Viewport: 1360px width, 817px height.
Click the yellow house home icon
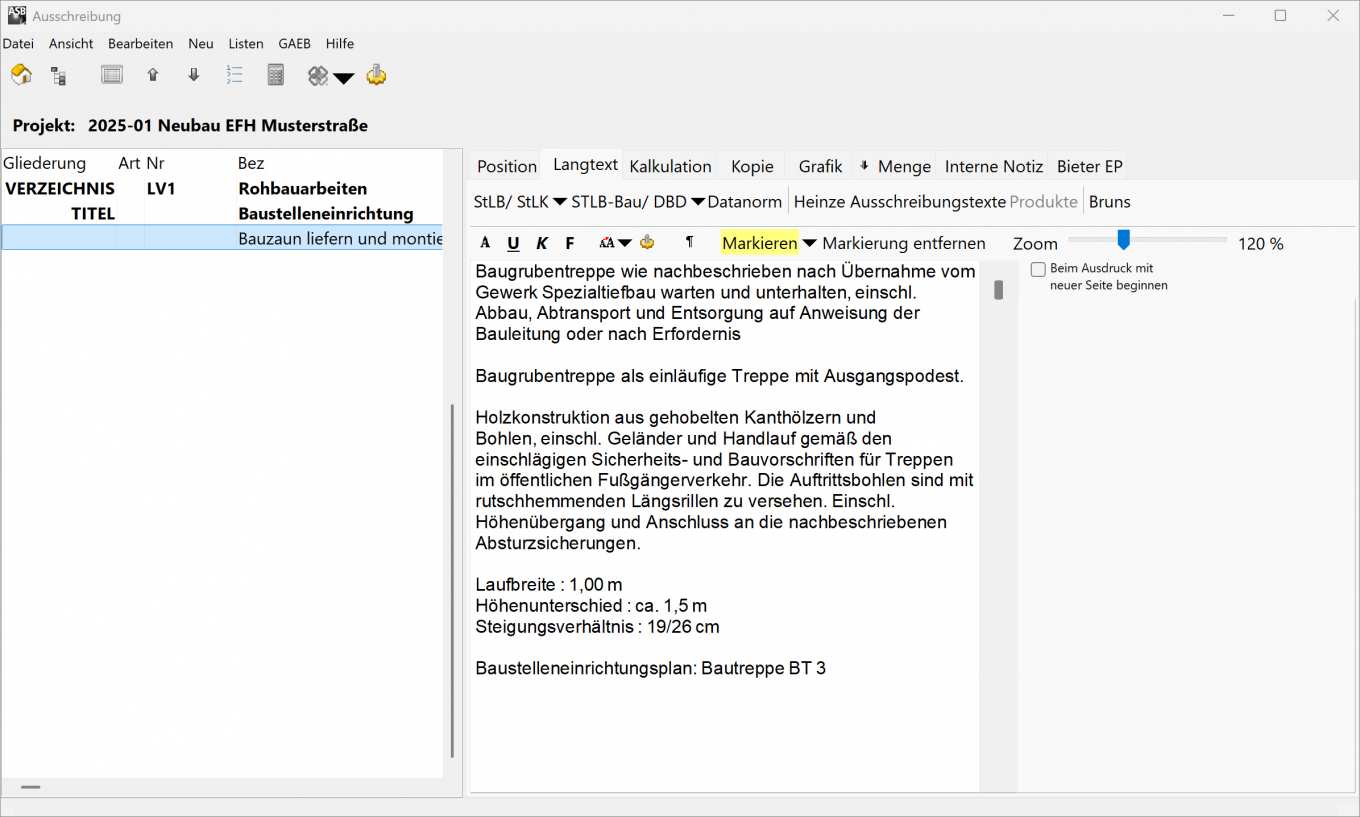click(x=21, y=75)
